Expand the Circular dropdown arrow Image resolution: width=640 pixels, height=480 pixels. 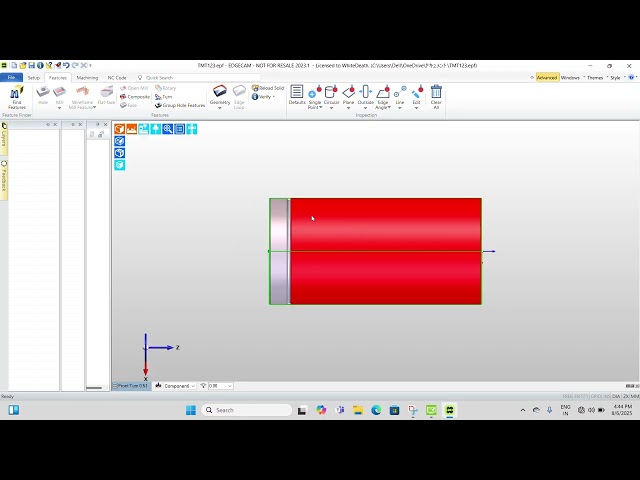tap(331, 108)
